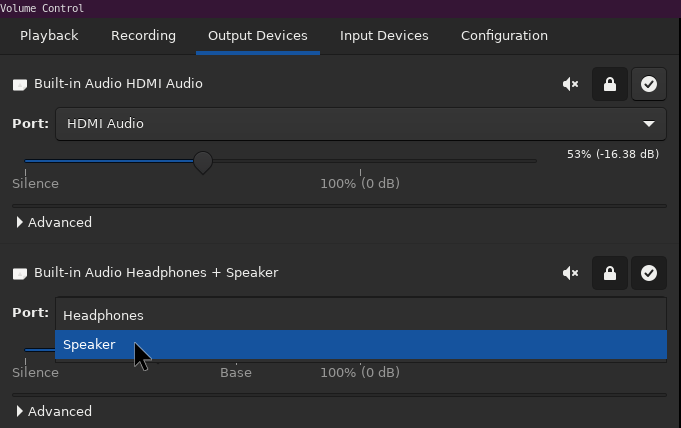The width and height of the screenshot is (681, 428).
Task: Choose Headphones from the port list
Action: (361, 315)
